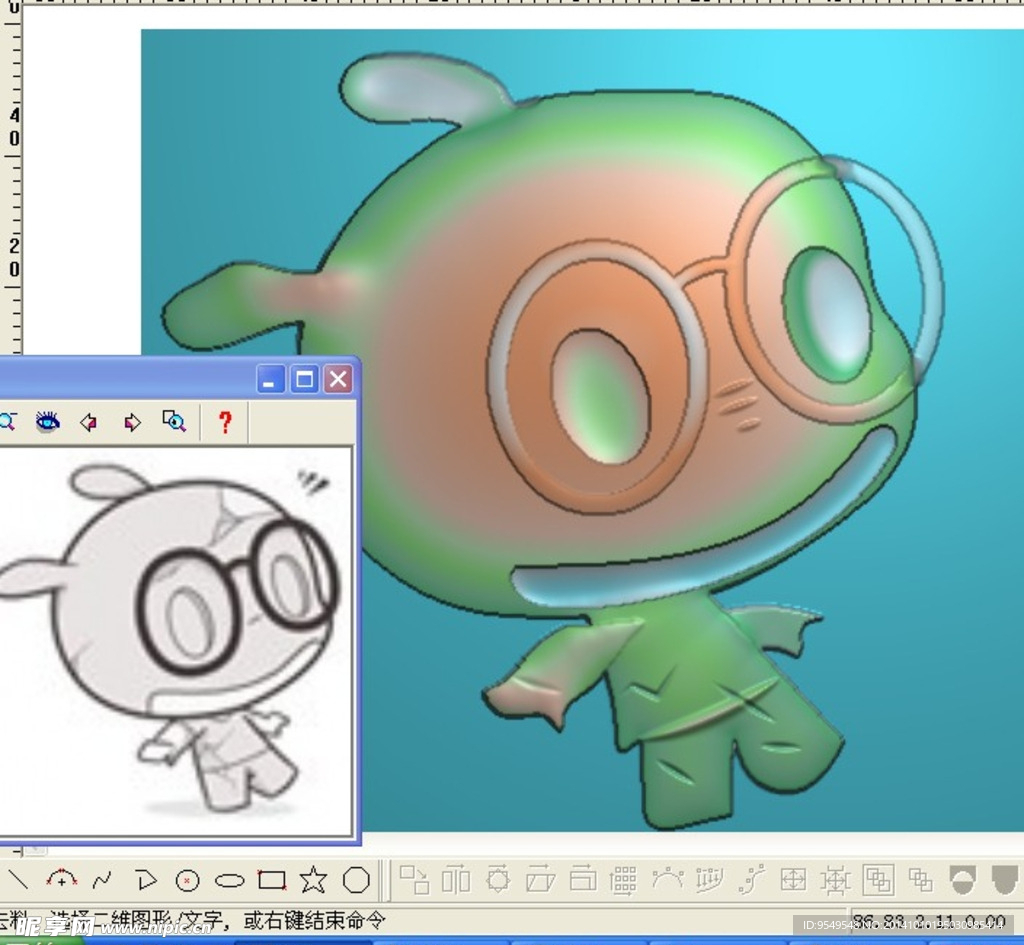1024x945 pixels.
Task: Close the reference image viewer window
Action: [338, 379]
